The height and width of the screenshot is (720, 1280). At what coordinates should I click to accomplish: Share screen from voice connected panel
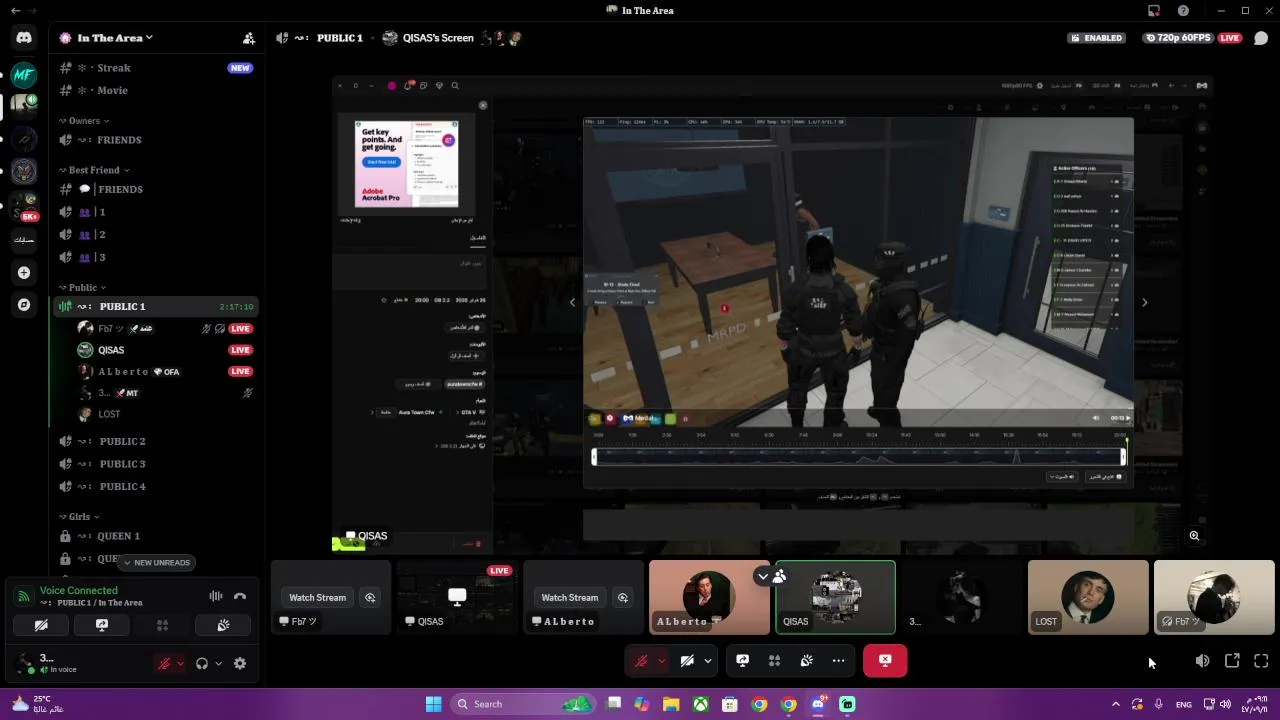101,625
